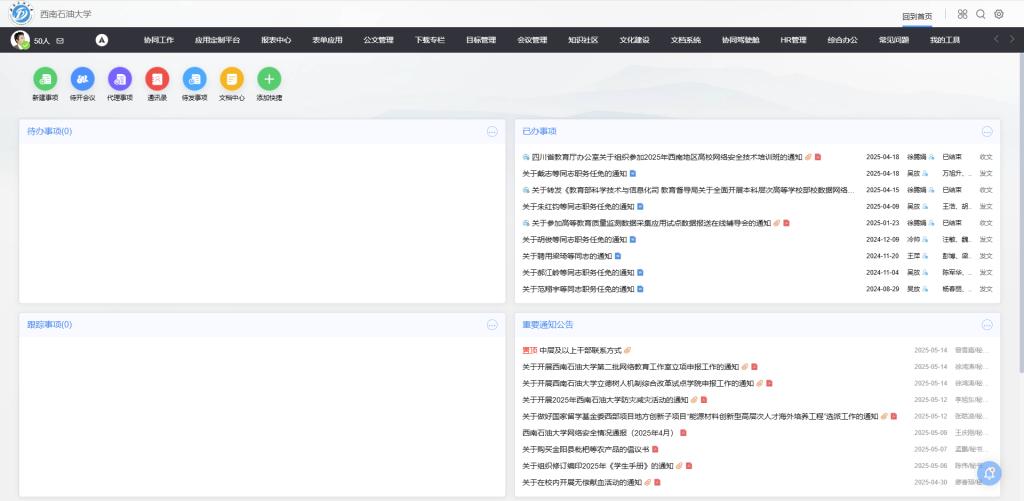Click the 新建事项 green shortcut icon
1024x501 pixels.
click(45, 79)
